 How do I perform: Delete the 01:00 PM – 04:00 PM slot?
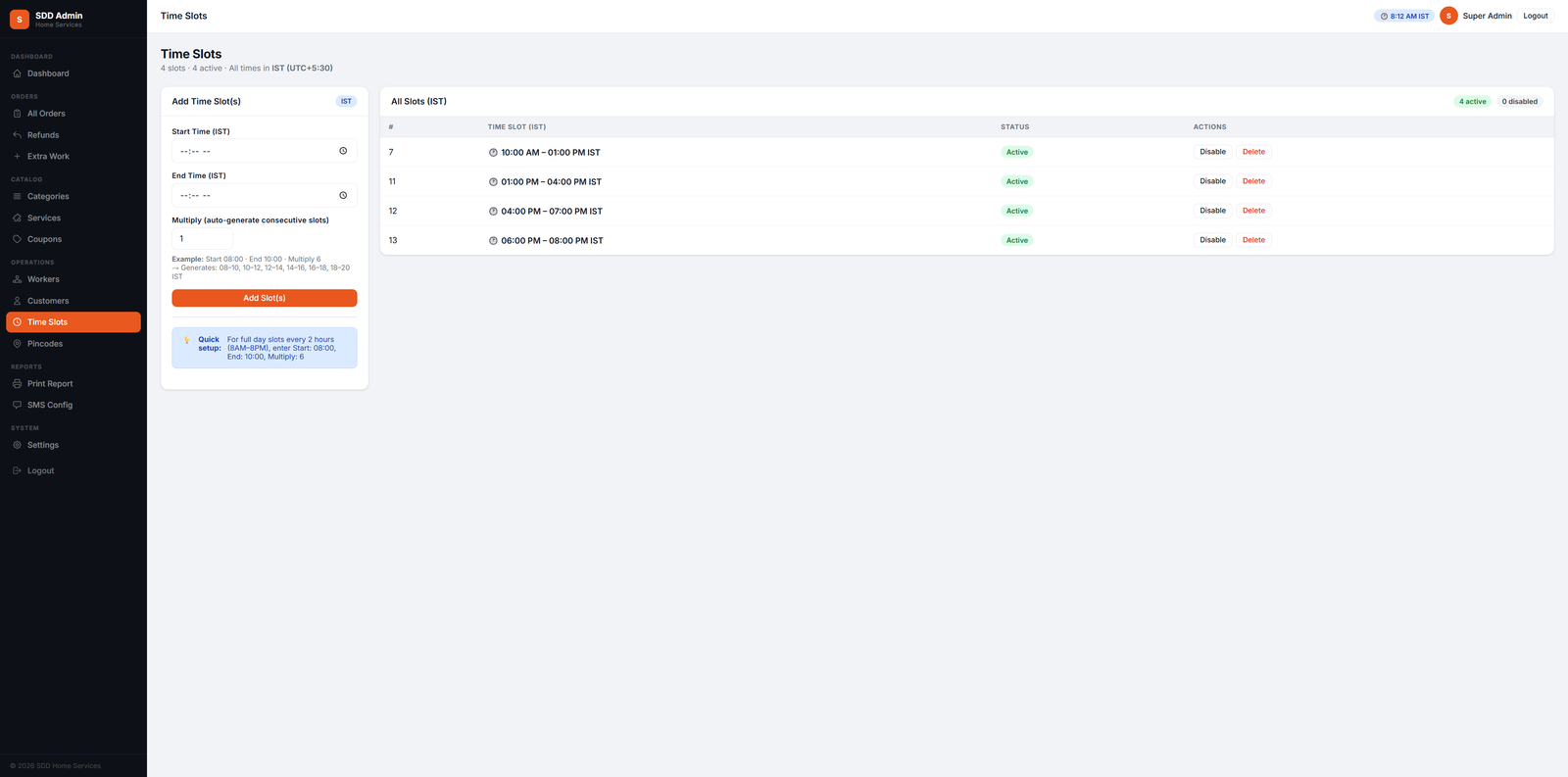[1253, 181]
